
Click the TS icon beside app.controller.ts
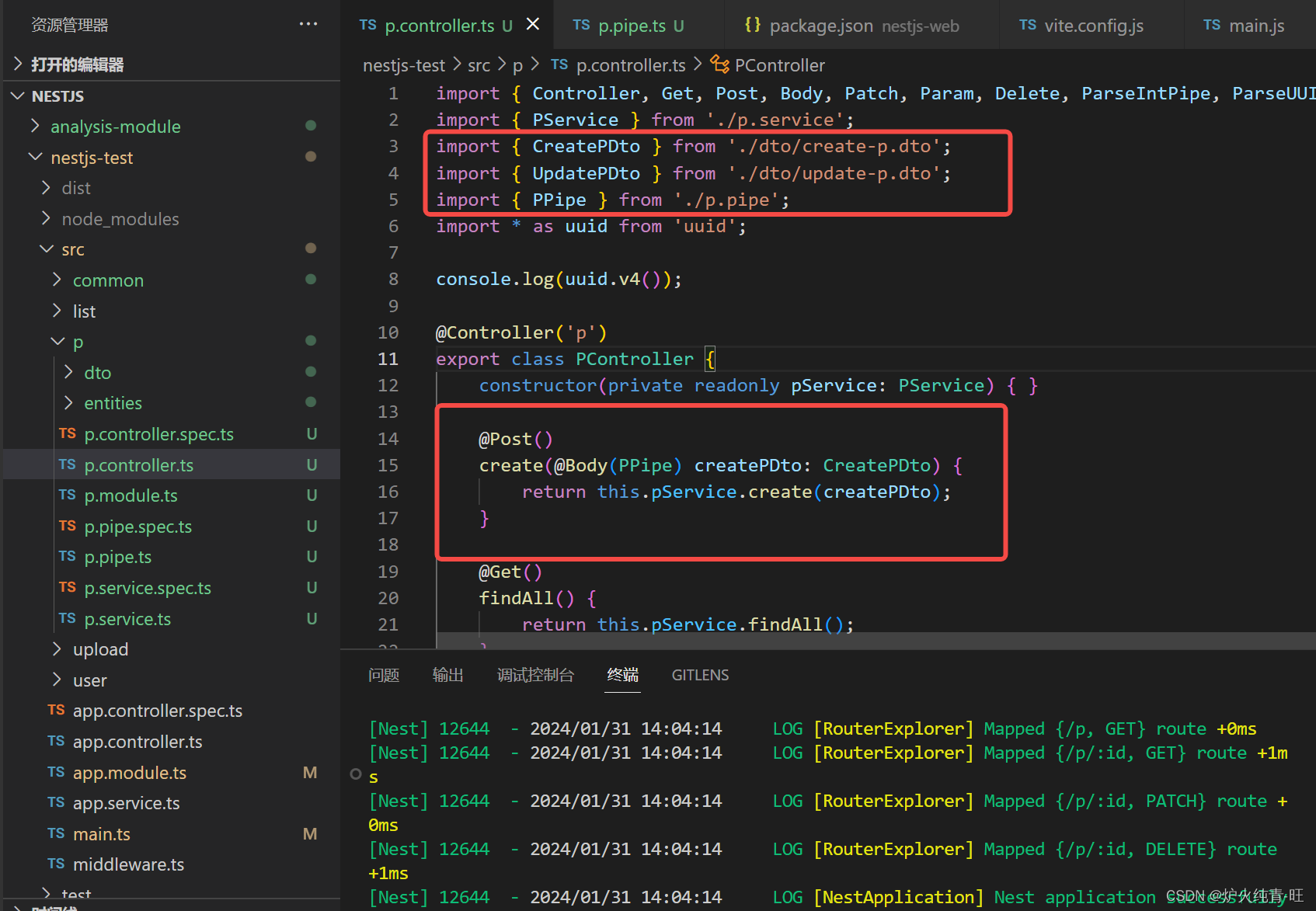pos(55,741)
